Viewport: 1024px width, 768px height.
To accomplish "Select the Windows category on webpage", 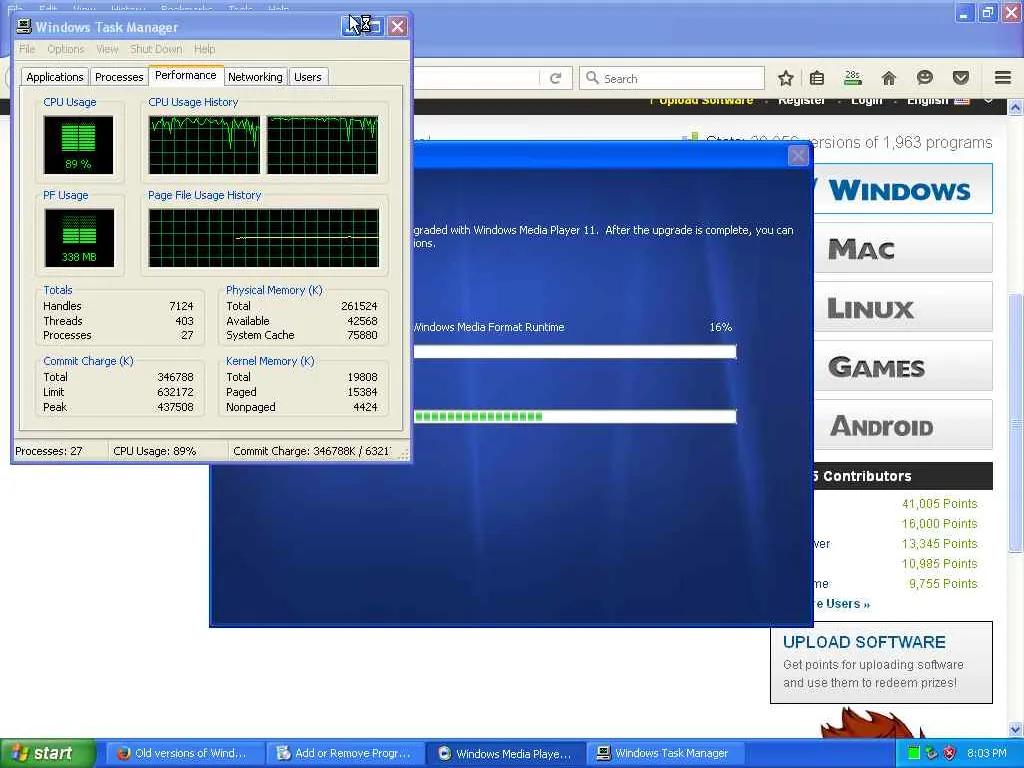I will 903,189.
